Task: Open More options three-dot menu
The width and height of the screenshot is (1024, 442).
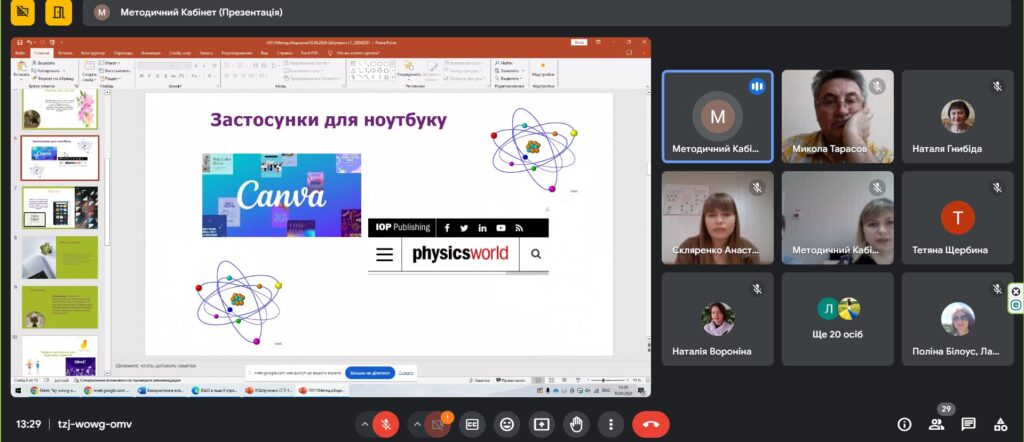Action: (611, 424)
